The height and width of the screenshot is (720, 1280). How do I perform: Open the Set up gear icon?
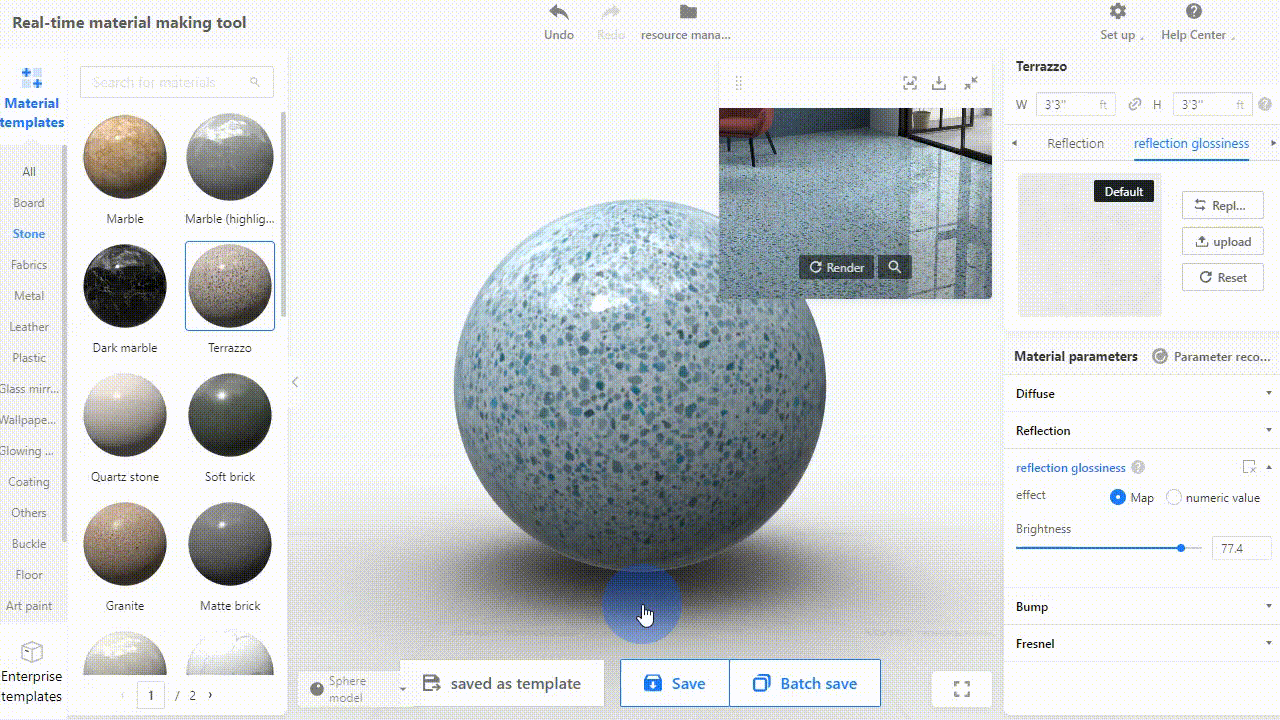pyautogui.click(x=1118, y=12)
